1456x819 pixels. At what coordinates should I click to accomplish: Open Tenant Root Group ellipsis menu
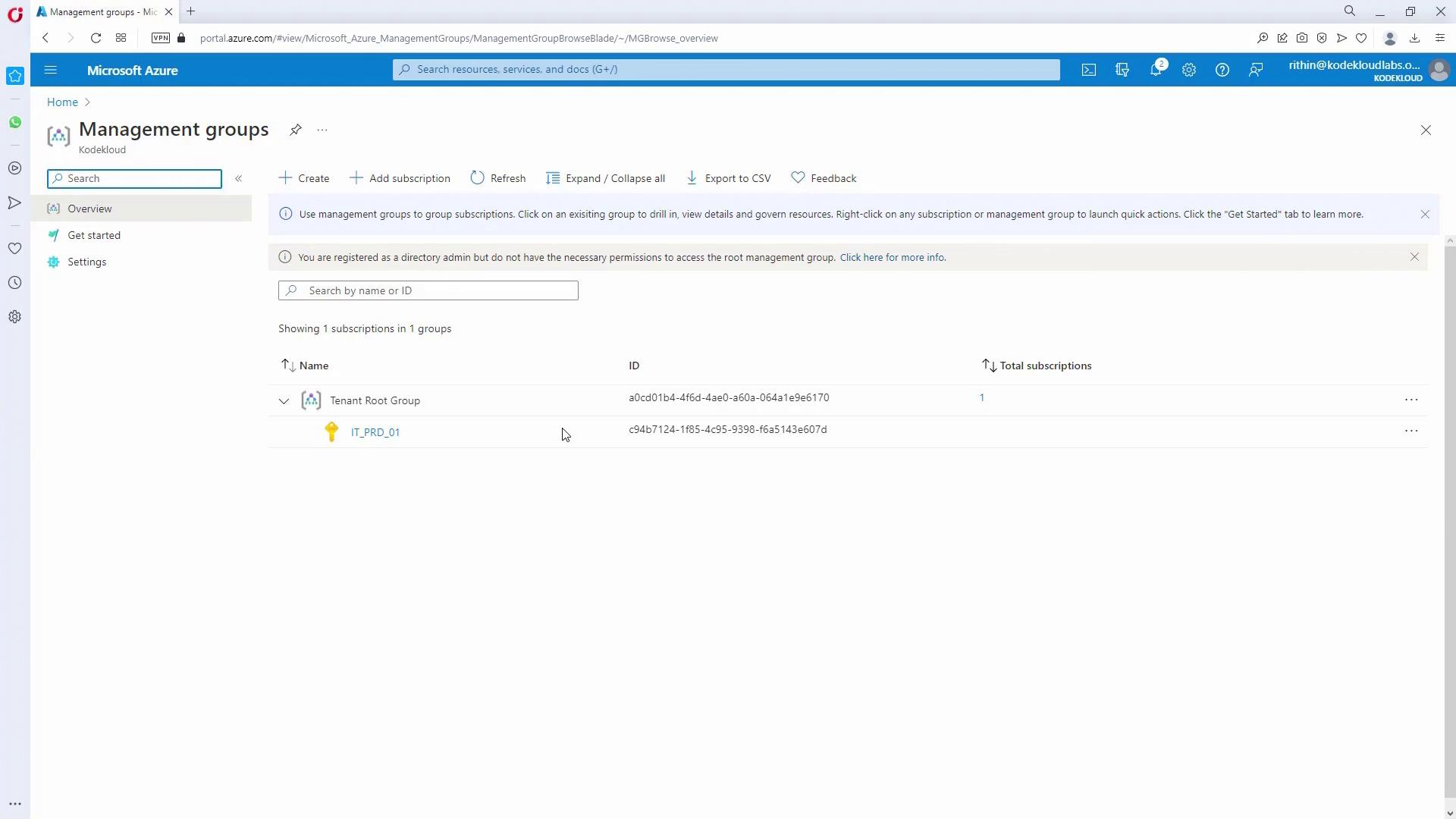tap(1411, 400)
